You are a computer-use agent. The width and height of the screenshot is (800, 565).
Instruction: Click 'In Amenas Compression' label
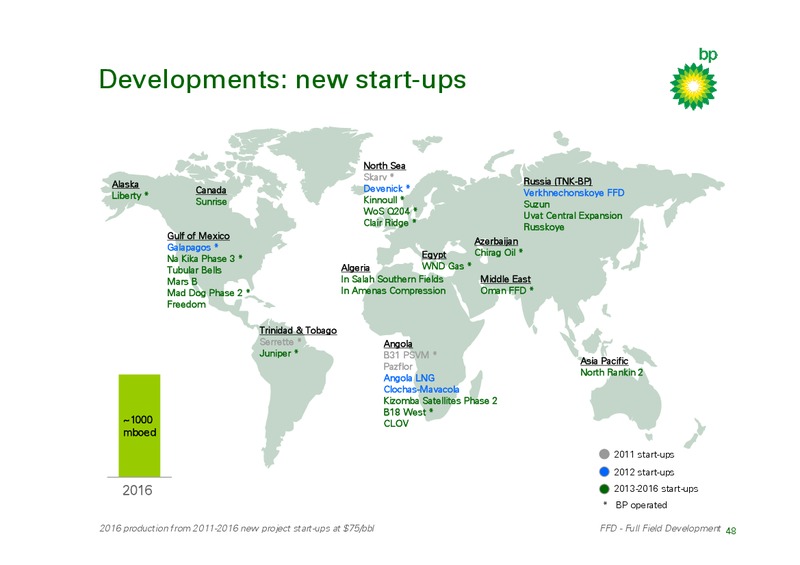pyautogui.click(x=393, y=290)
